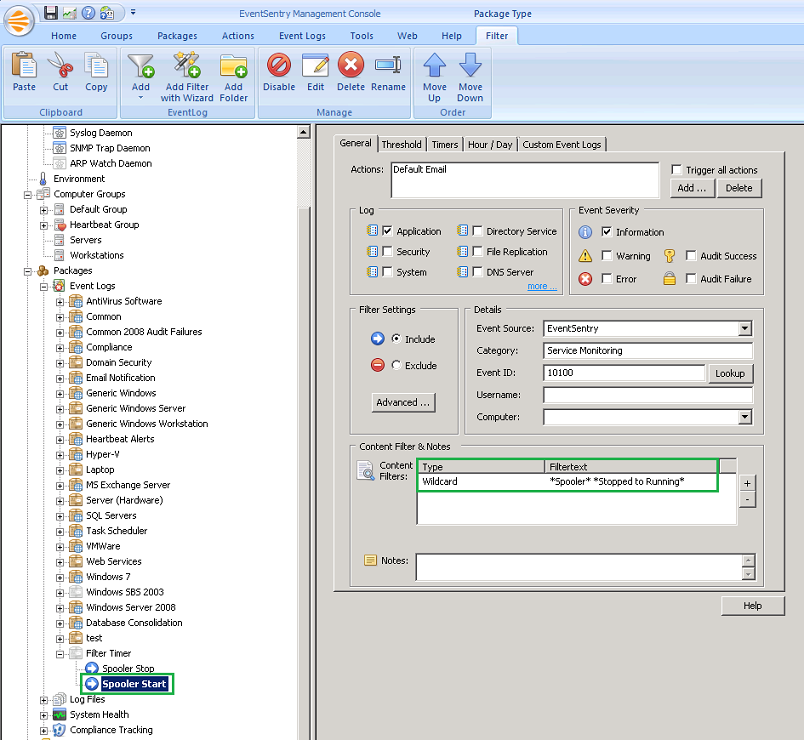Click the Help button below the panel
The height and width of the screenshot is (740, 804).
click(x=752, y=606)
